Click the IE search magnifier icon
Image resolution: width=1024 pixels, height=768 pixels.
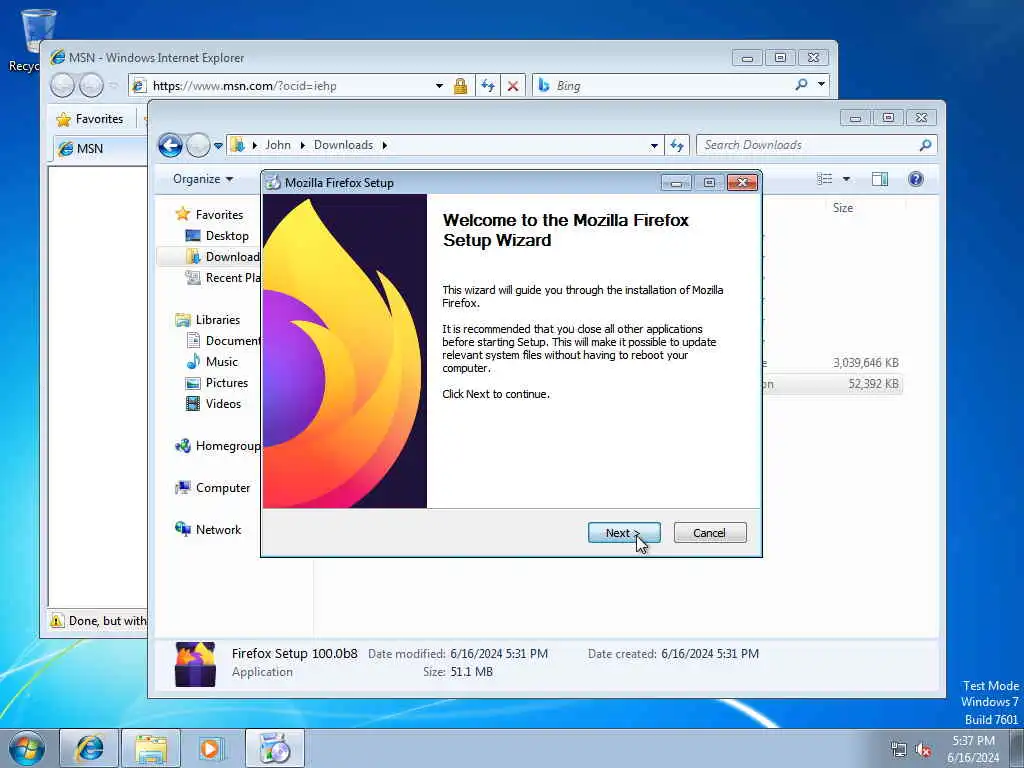point(801,85)
